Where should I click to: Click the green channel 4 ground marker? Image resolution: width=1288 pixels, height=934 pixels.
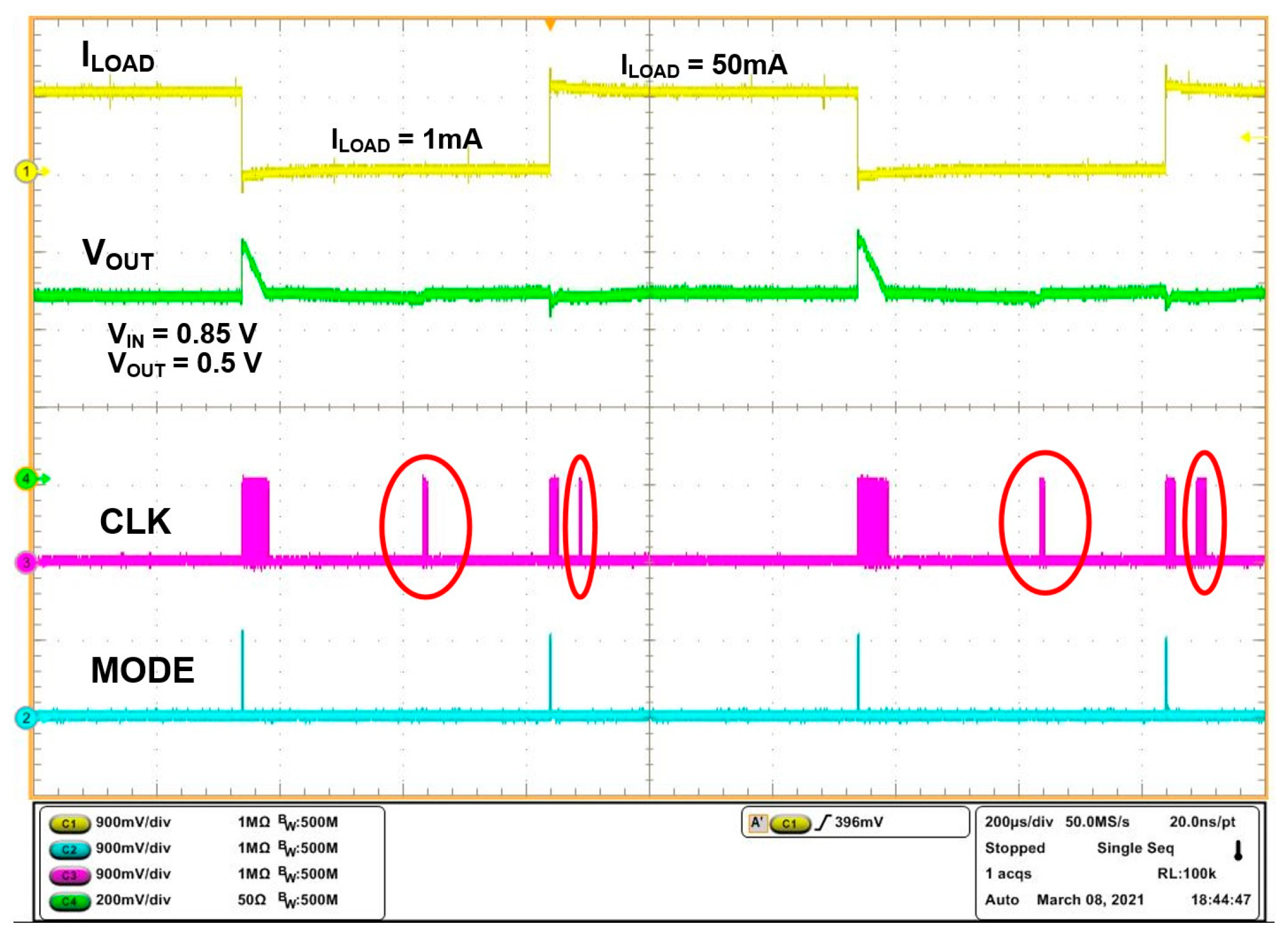click(26, 479)
